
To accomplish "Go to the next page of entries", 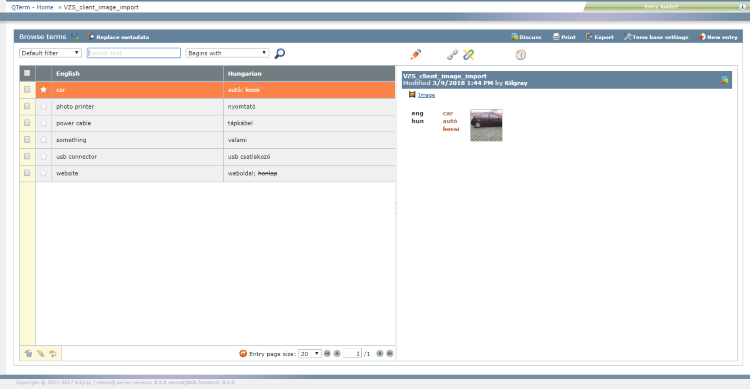I will [380, 354].
